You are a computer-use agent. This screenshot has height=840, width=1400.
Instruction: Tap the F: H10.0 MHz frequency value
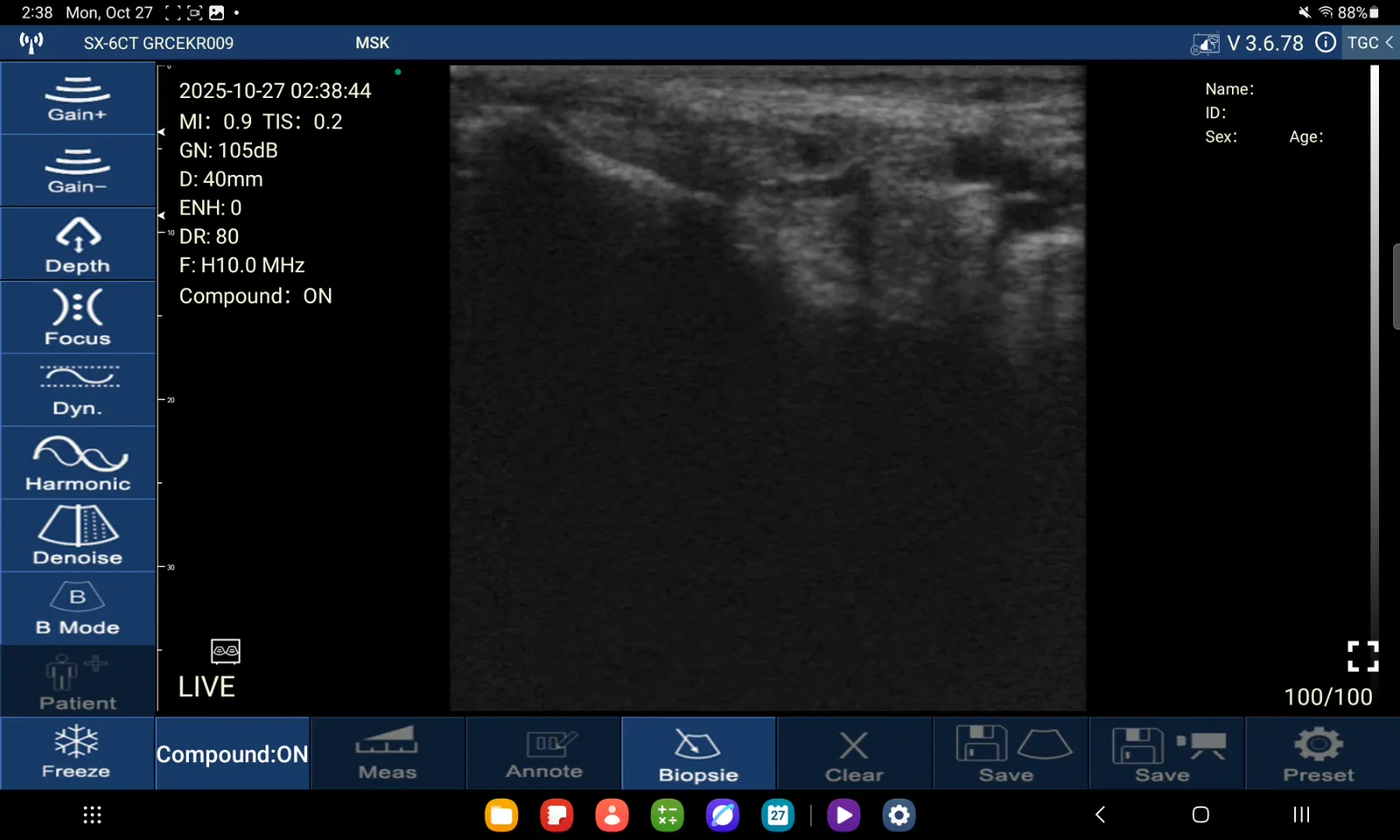click(x=241, y=265)
